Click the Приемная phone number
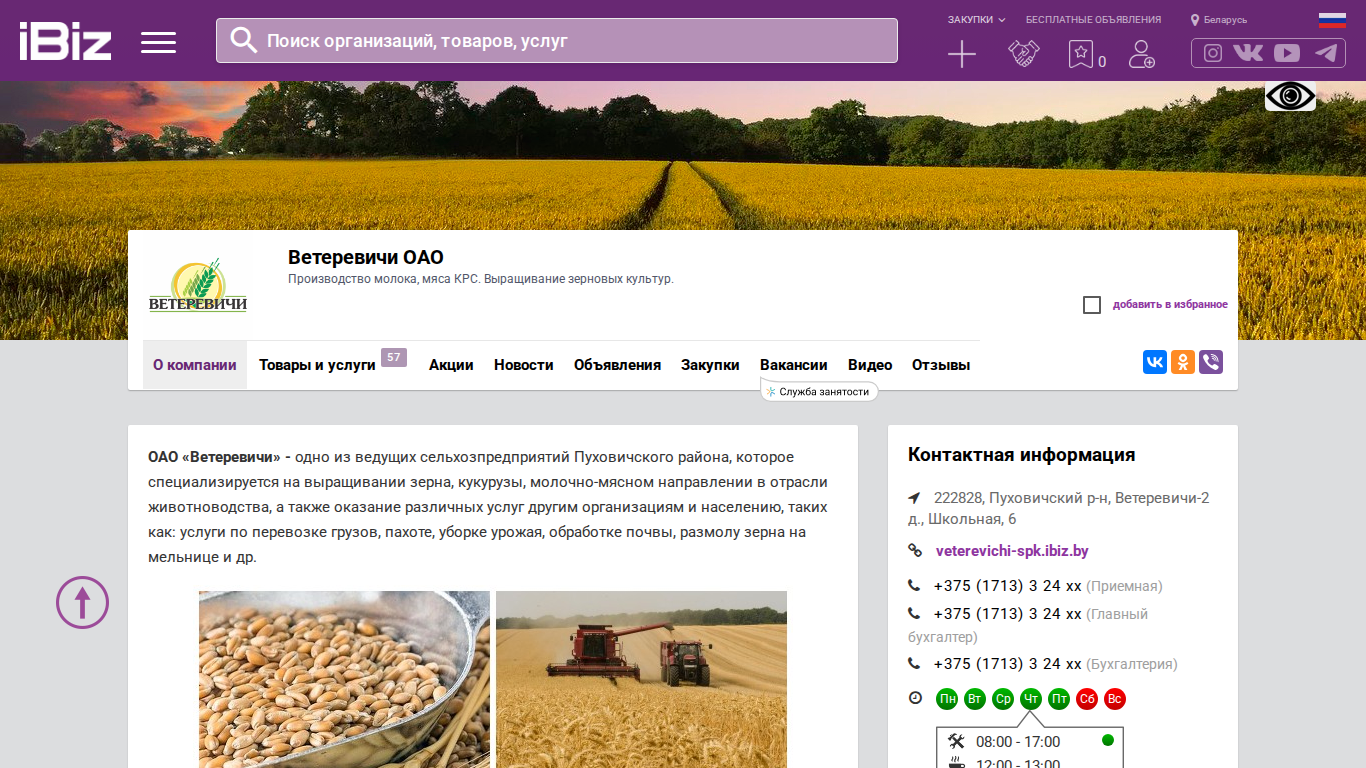Viewport: 1366px width, 768px height. pyautogui.click(x=1007, y=586)
